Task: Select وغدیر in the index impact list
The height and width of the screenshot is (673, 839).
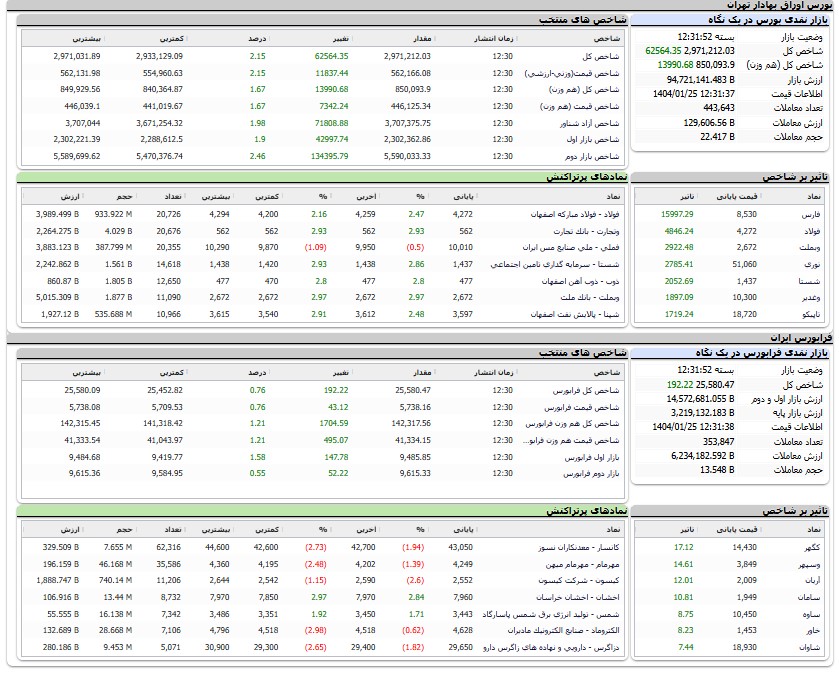Action: click(811, 297)
